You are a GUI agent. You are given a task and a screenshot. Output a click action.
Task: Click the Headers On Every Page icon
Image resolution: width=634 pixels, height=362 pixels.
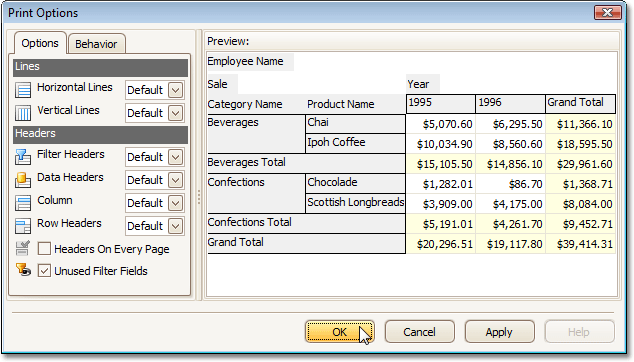[23, 248]
